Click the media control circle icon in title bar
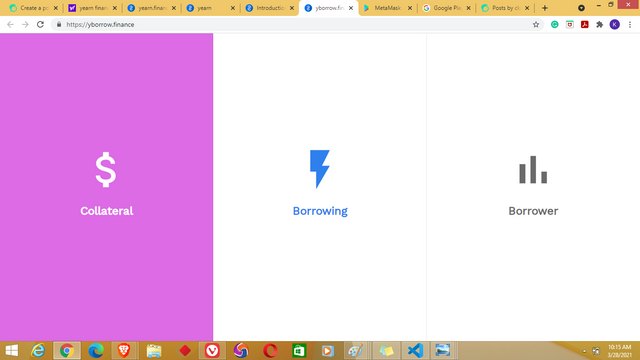 (581, 8)
